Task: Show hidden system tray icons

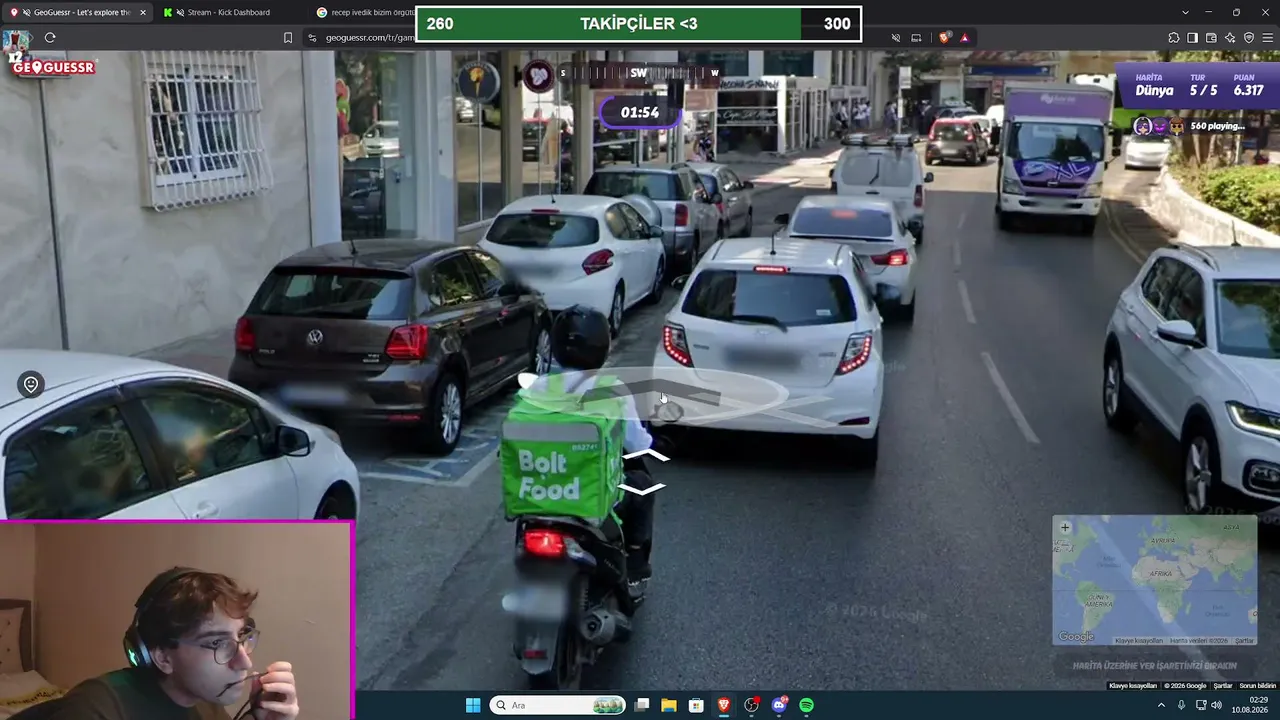Action: point(1161,705)
